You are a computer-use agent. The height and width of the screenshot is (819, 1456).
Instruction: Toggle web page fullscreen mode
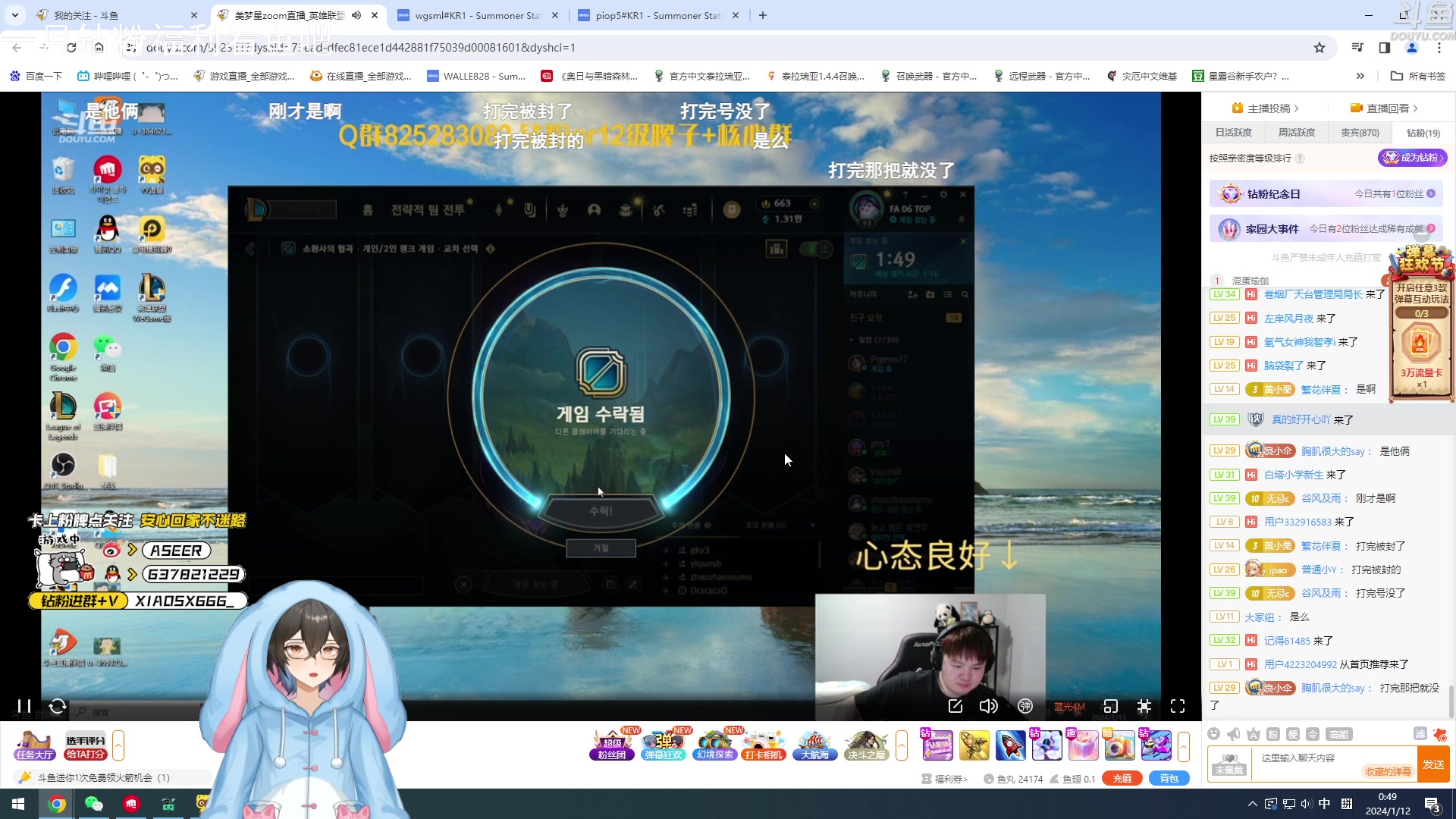click(x=1144, y=706)
